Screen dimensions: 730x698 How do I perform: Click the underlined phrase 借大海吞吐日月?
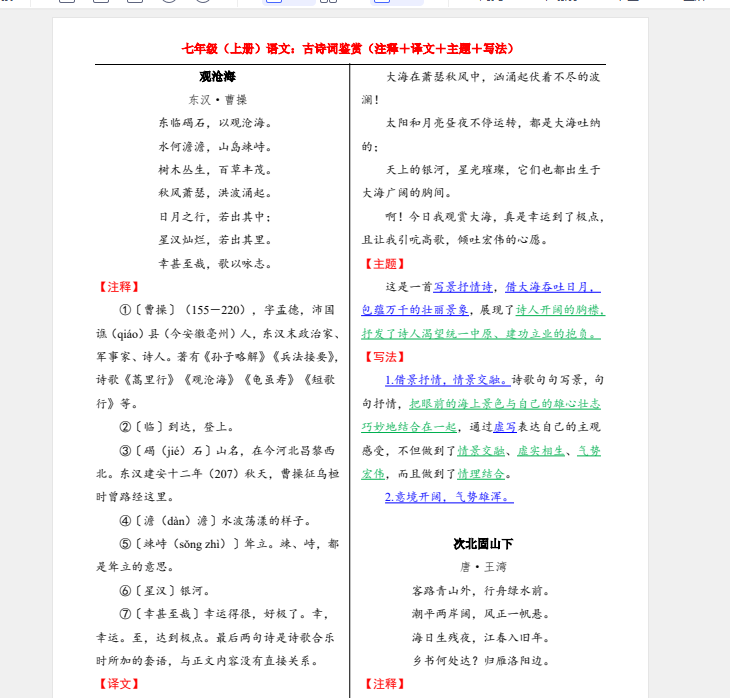553,287
